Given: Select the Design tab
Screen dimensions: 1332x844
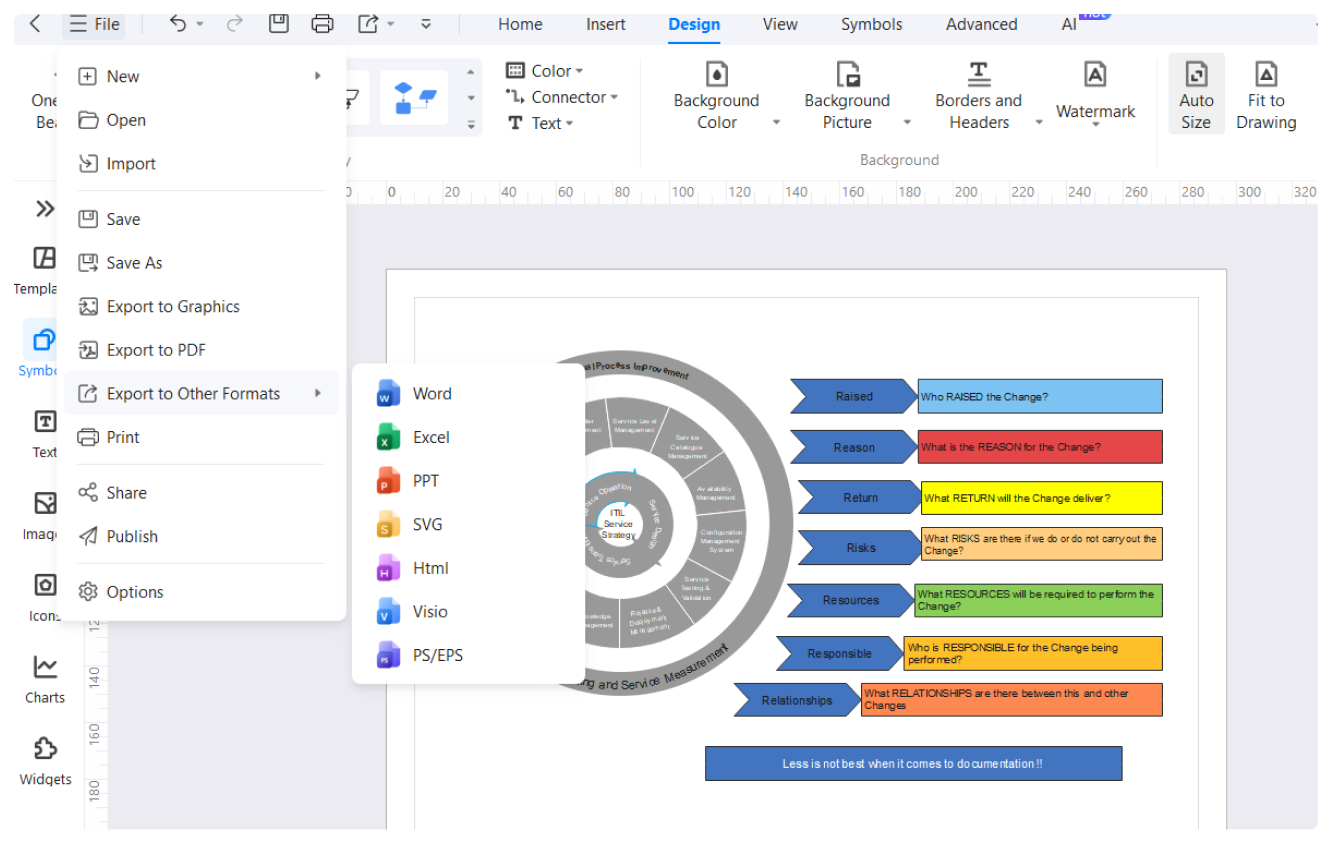Looking at the screenshot, I should point(694,24).
